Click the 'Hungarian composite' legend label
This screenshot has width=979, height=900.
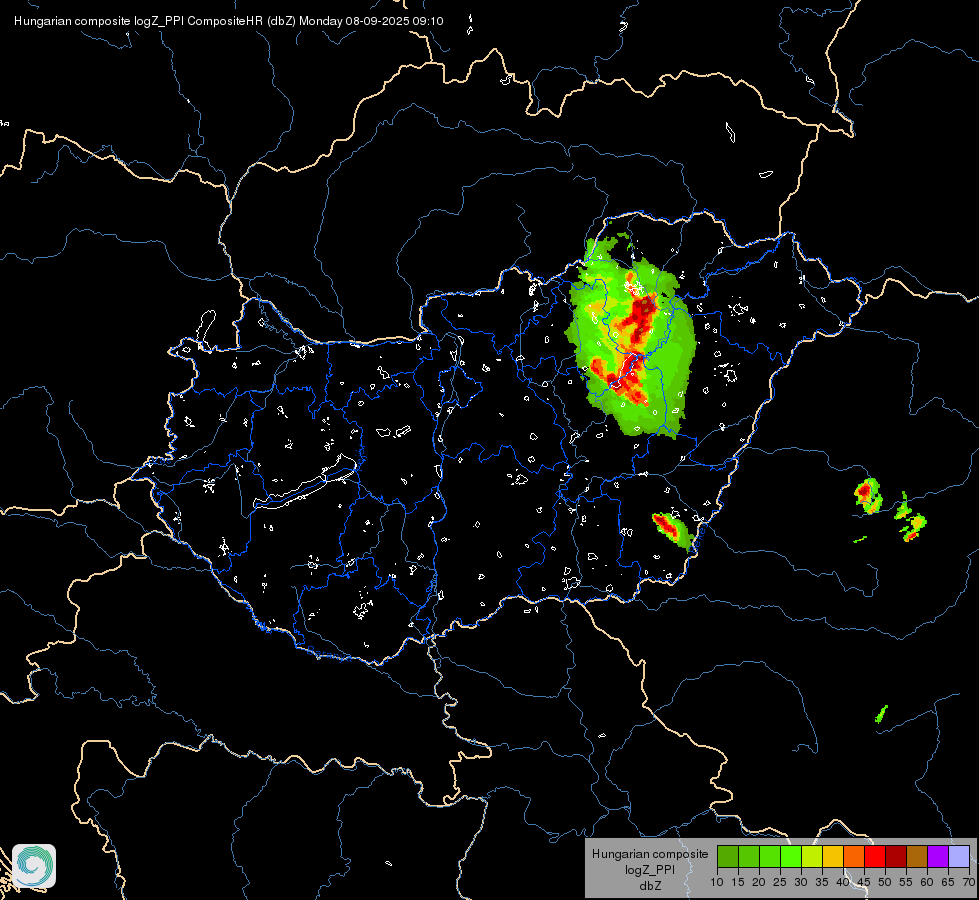(x=650, y=854)
